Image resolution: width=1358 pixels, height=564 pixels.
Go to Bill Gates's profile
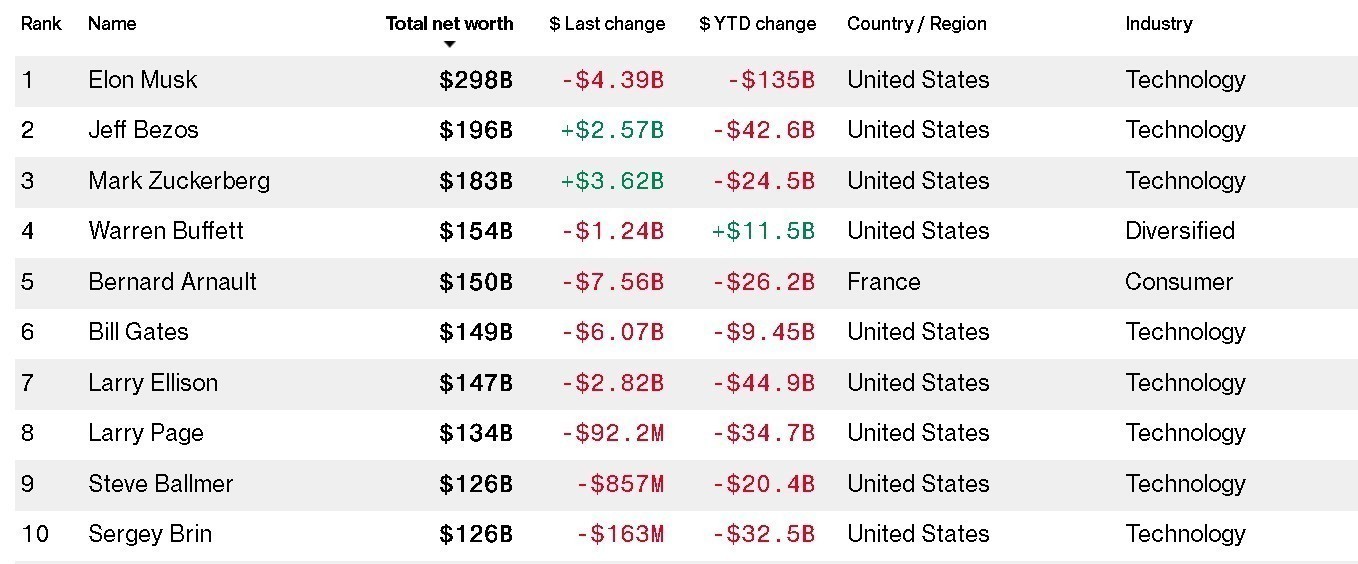coord(138,332)
